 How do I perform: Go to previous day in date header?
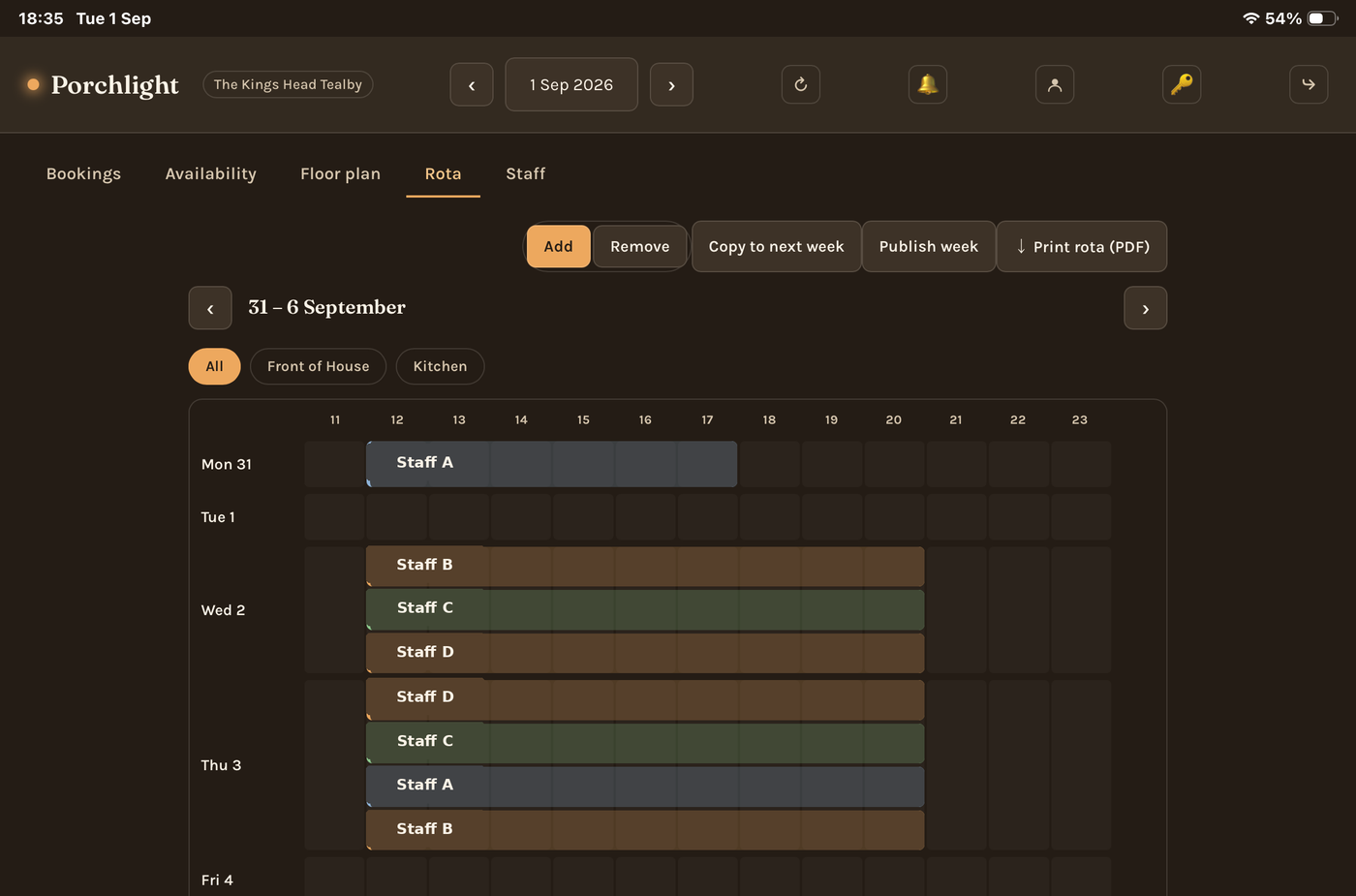click(x=472, y=85)
